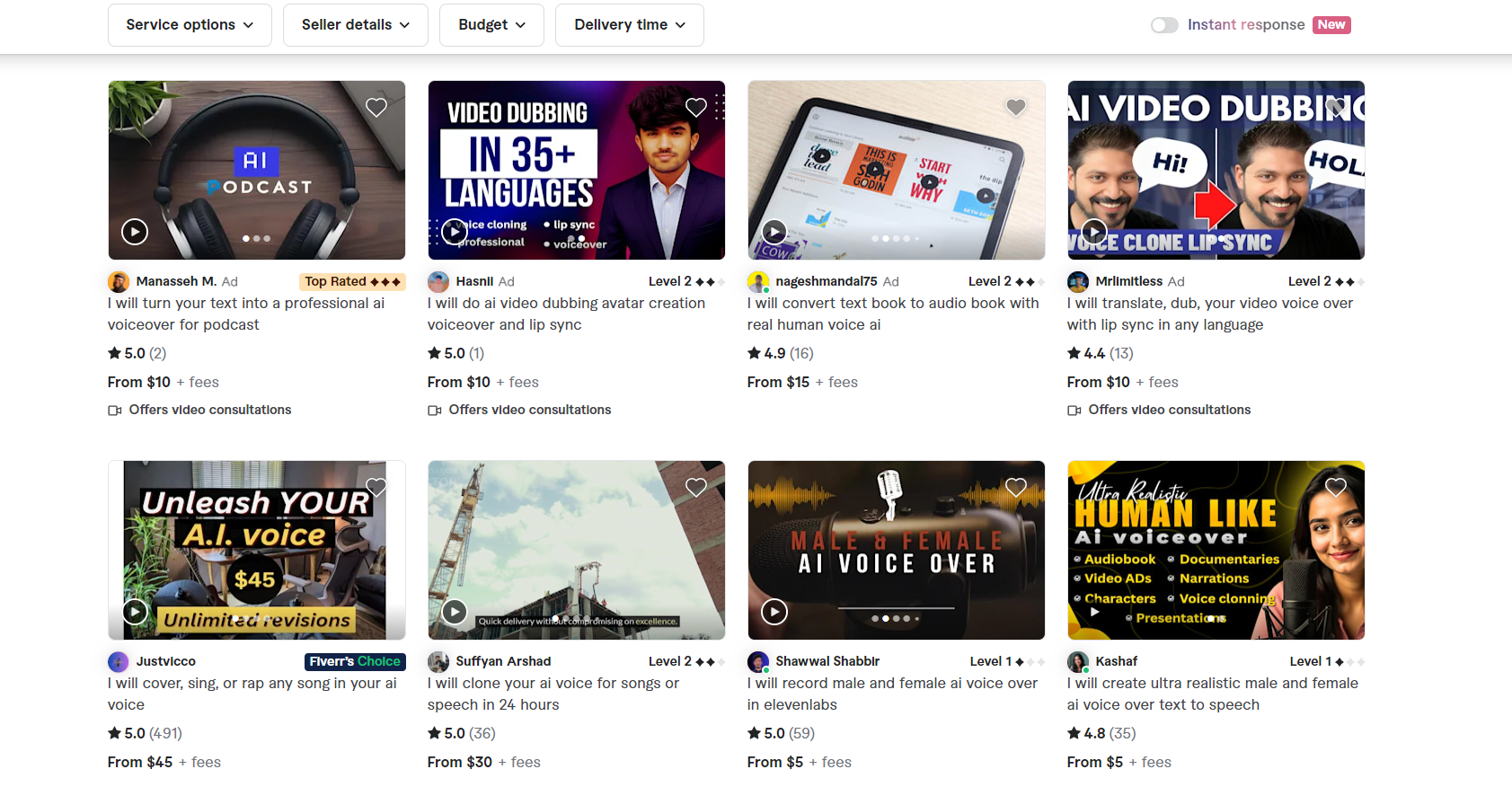Image resolution: width=1512 pixels, height=787 pixels.
Task: Save Kashaf's Human Like voiceover gig
Action: coord(1336,488)
